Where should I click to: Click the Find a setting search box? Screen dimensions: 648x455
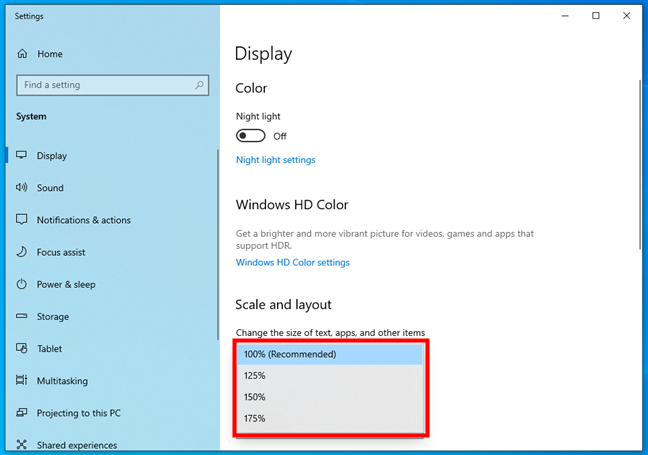click(105, 86)
